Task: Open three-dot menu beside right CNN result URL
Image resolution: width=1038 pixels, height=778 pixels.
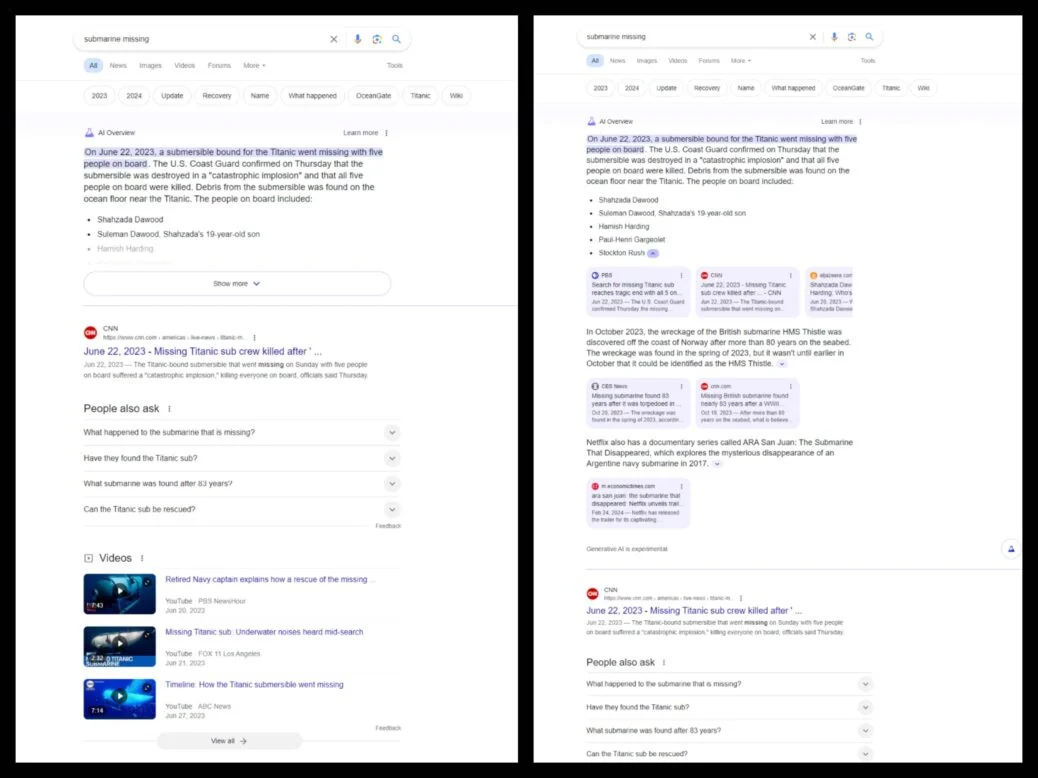Action: [x=741, y=598]
